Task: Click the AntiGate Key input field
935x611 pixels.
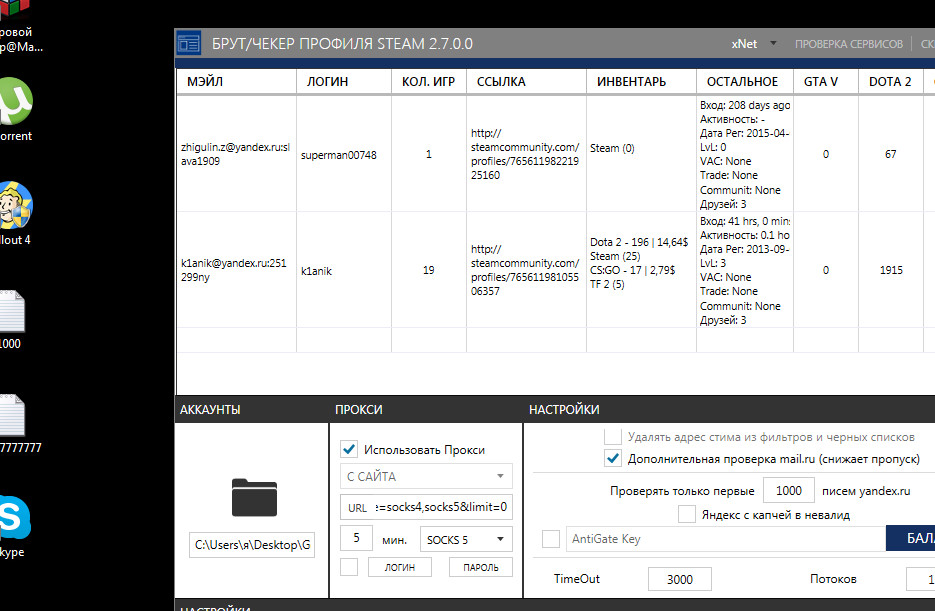Action: (726, 538)
